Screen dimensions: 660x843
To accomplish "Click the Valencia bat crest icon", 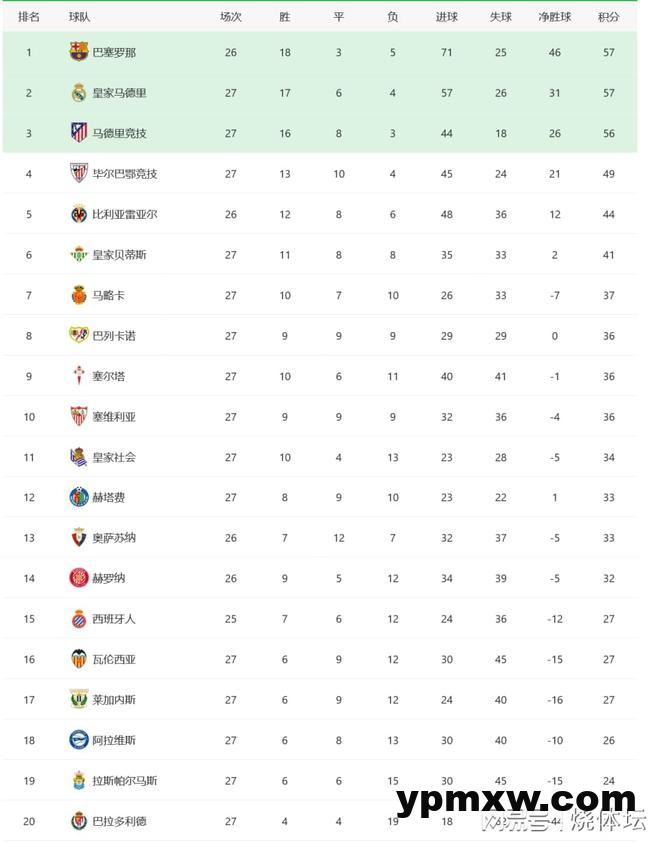I will tap(79, 659).
